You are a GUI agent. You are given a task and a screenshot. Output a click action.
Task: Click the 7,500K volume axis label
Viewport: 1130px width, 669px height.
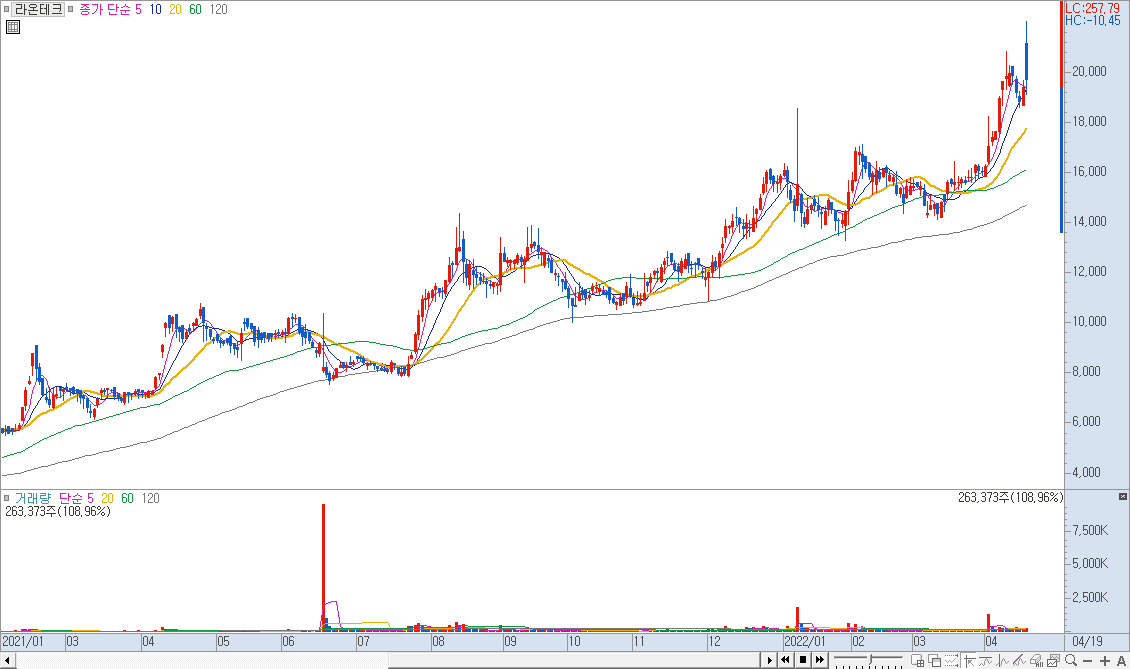pos(1090,530)
